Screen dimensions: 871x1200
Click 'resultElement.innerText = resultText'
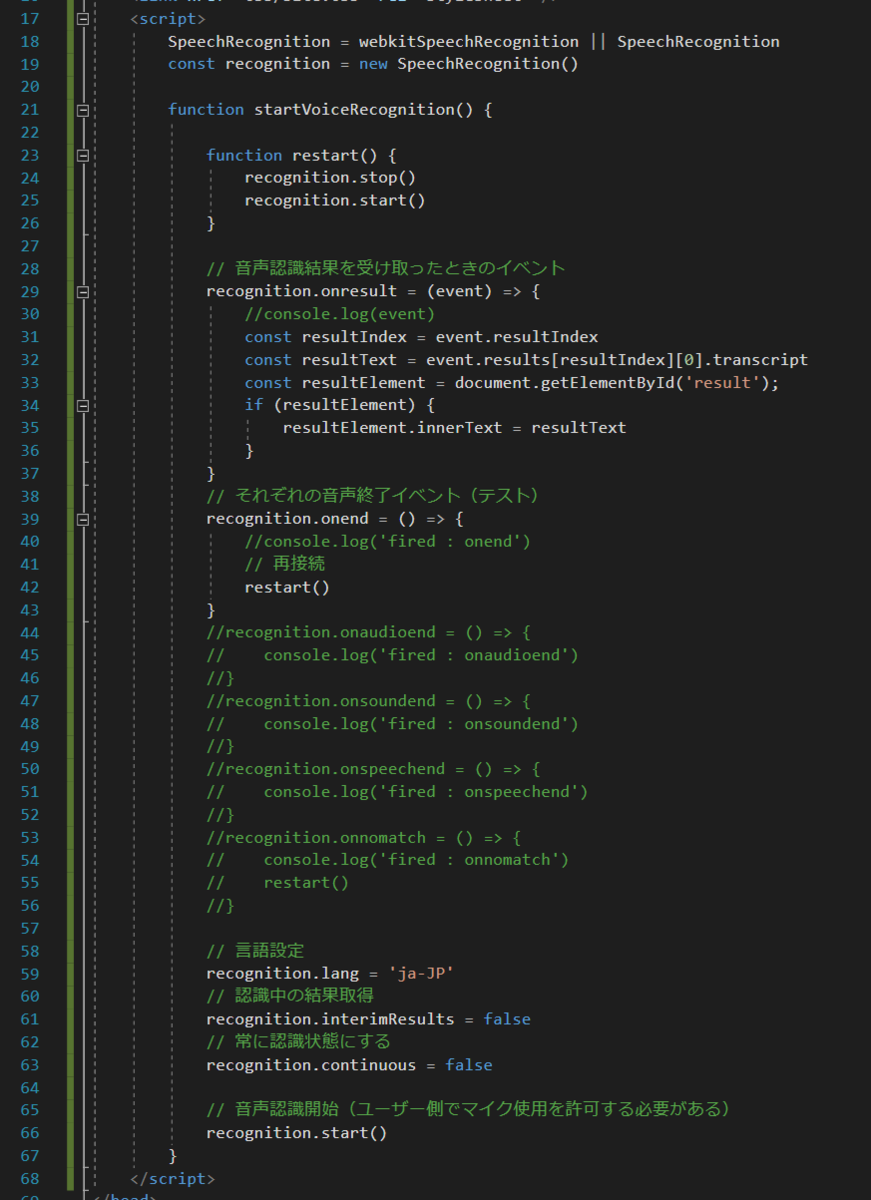tap(454, 428)
